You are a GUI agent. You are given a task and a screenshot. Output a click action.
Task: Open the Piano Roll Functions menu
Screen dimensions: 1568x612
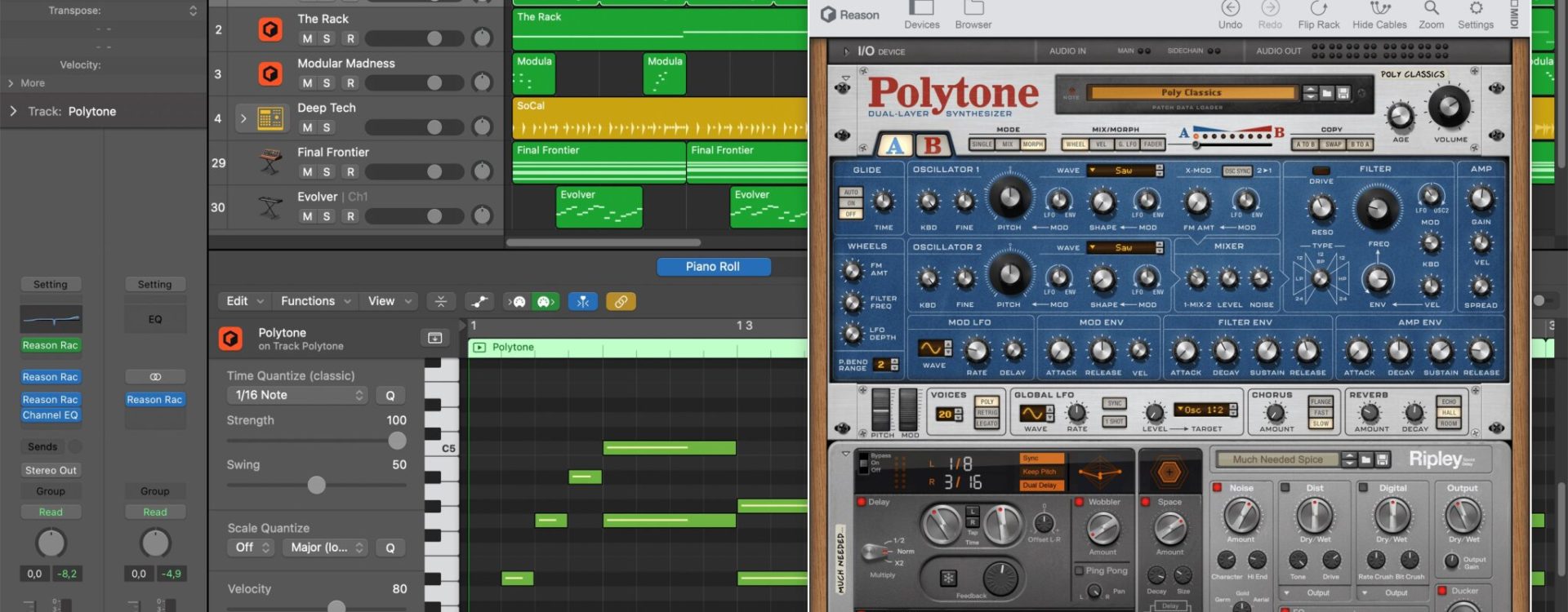[315, 301]
